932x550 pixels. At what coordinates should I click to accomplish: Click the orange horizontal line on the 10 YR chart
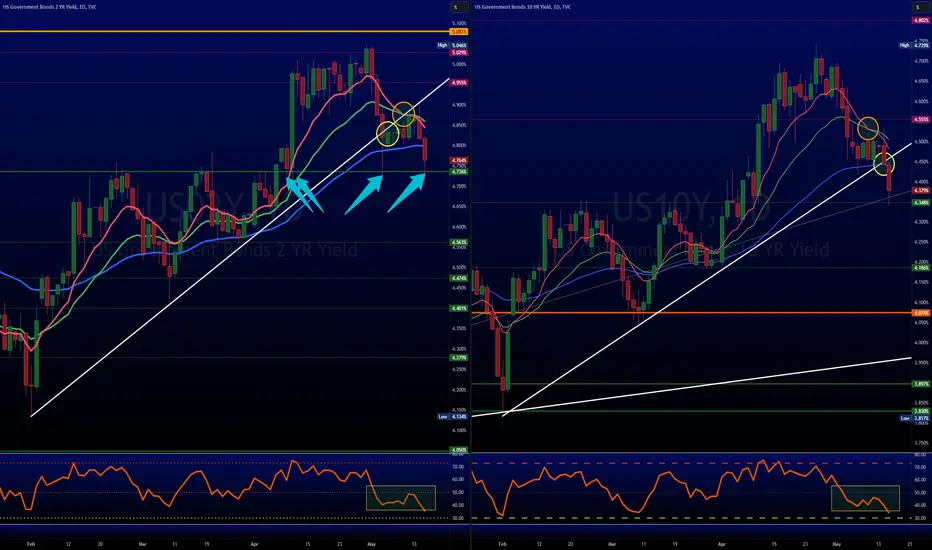tap(691, 313)
